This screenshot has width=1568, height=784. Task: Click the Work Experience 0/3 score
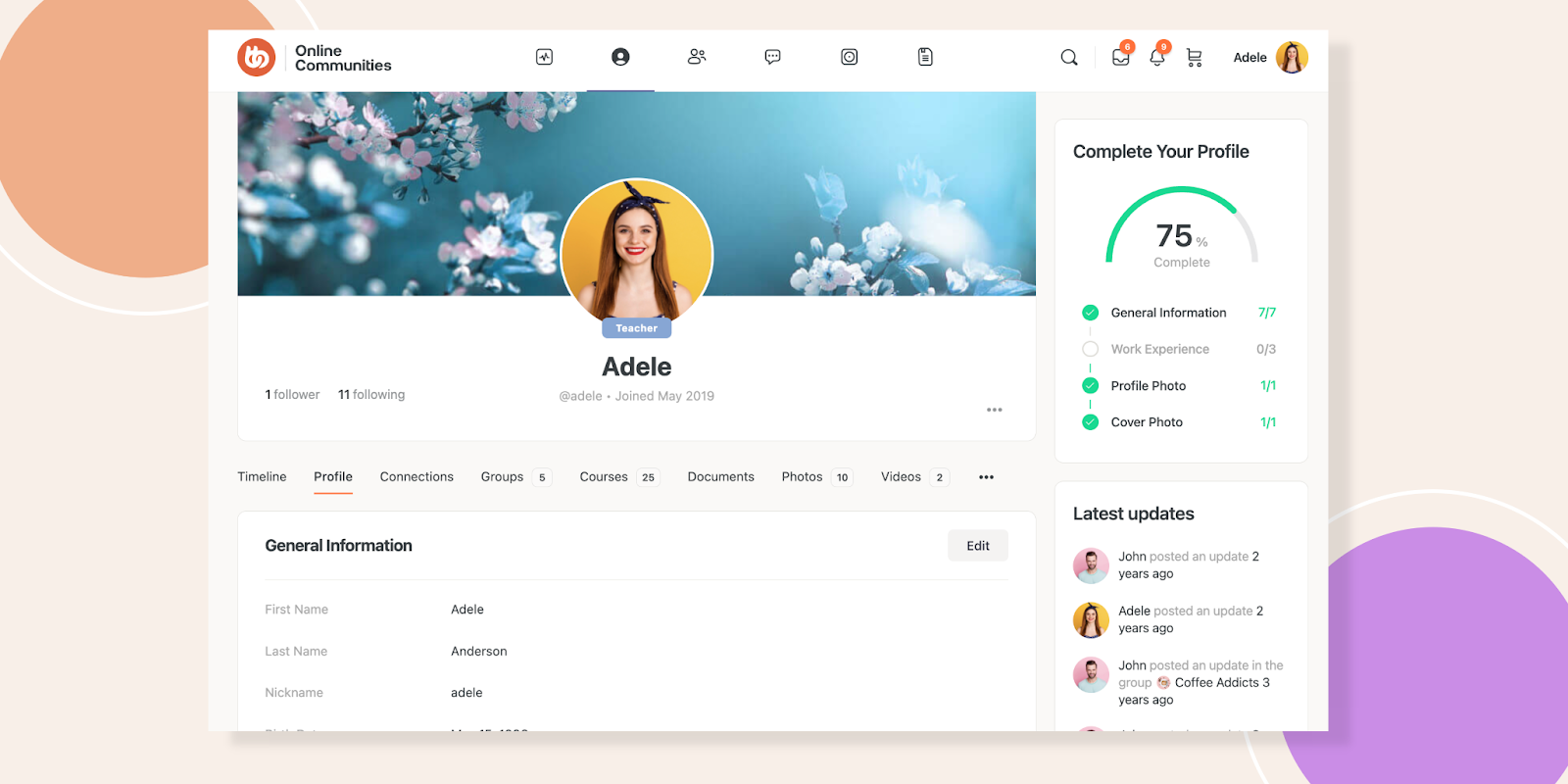pyautogui.click(x=1266, y=349)
